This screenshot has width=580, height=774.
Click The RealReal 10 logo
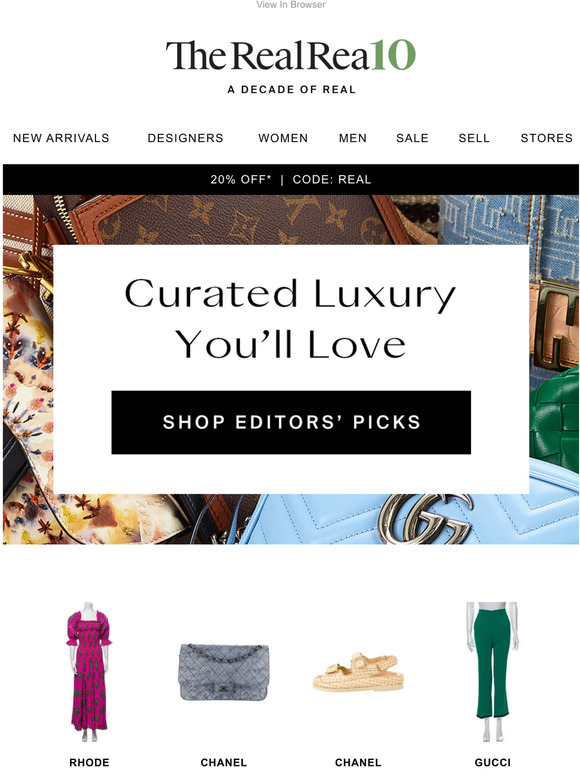[x=290, y=55]
